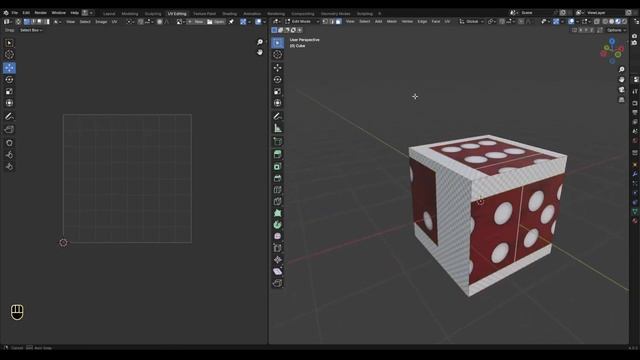The height and width of the screenshot is (360, 640).
Task: Open the Edit Mode dropdown
Action: click(302, 21)
